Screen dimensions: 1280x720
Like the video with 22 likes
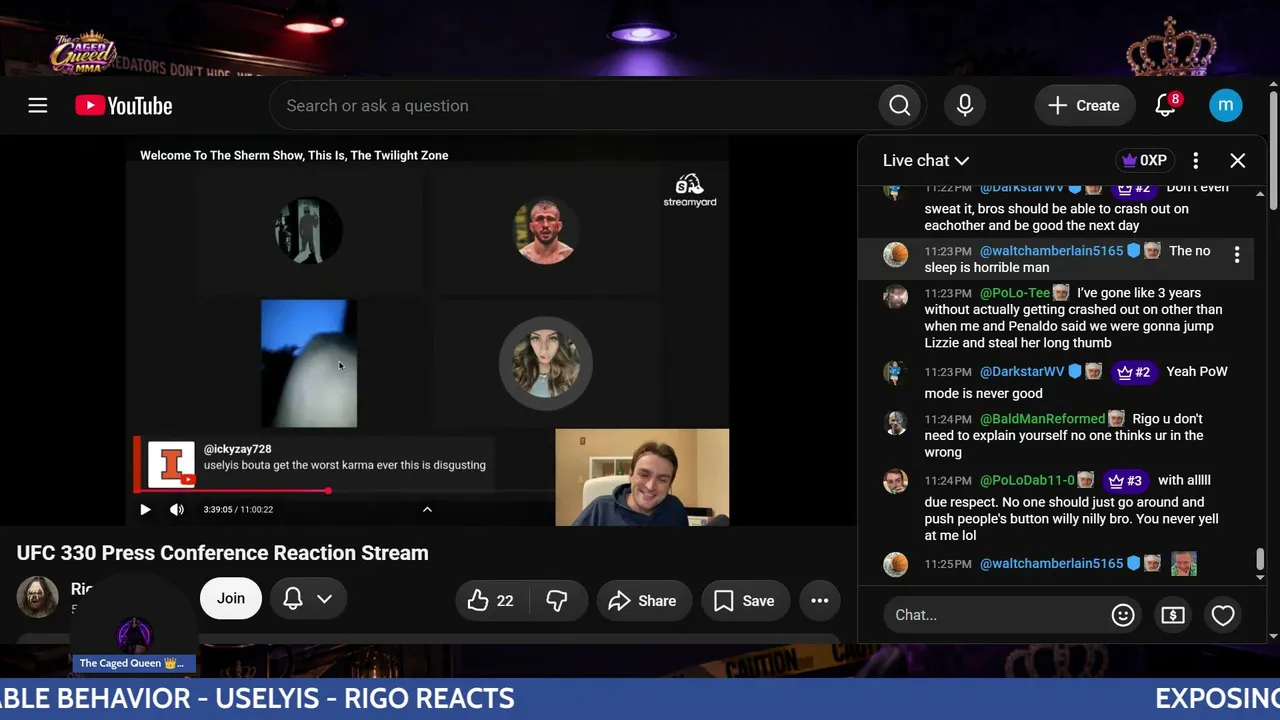[491, 601]
